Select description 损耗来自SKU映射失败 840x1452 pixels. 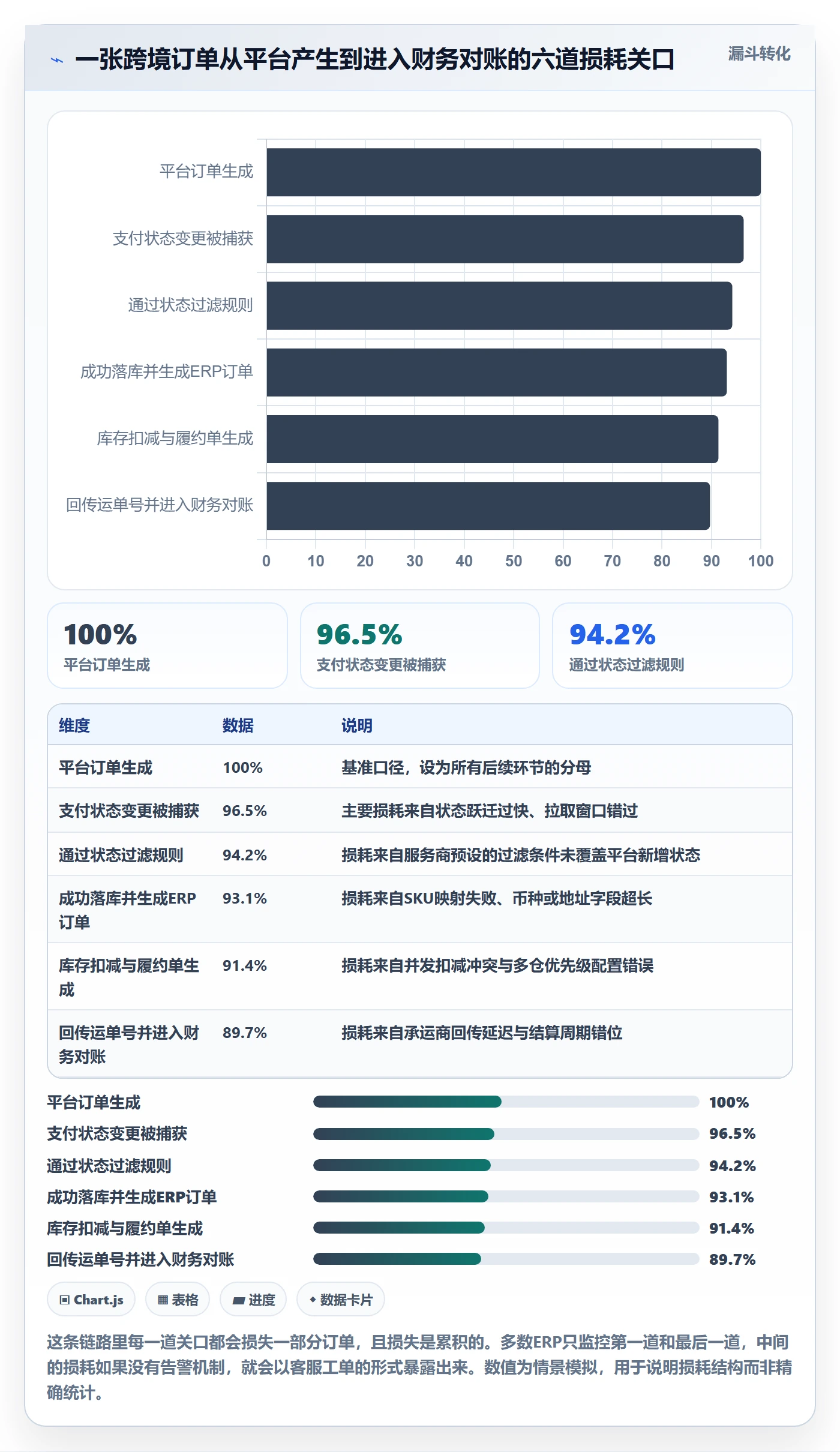click(497, 898)
